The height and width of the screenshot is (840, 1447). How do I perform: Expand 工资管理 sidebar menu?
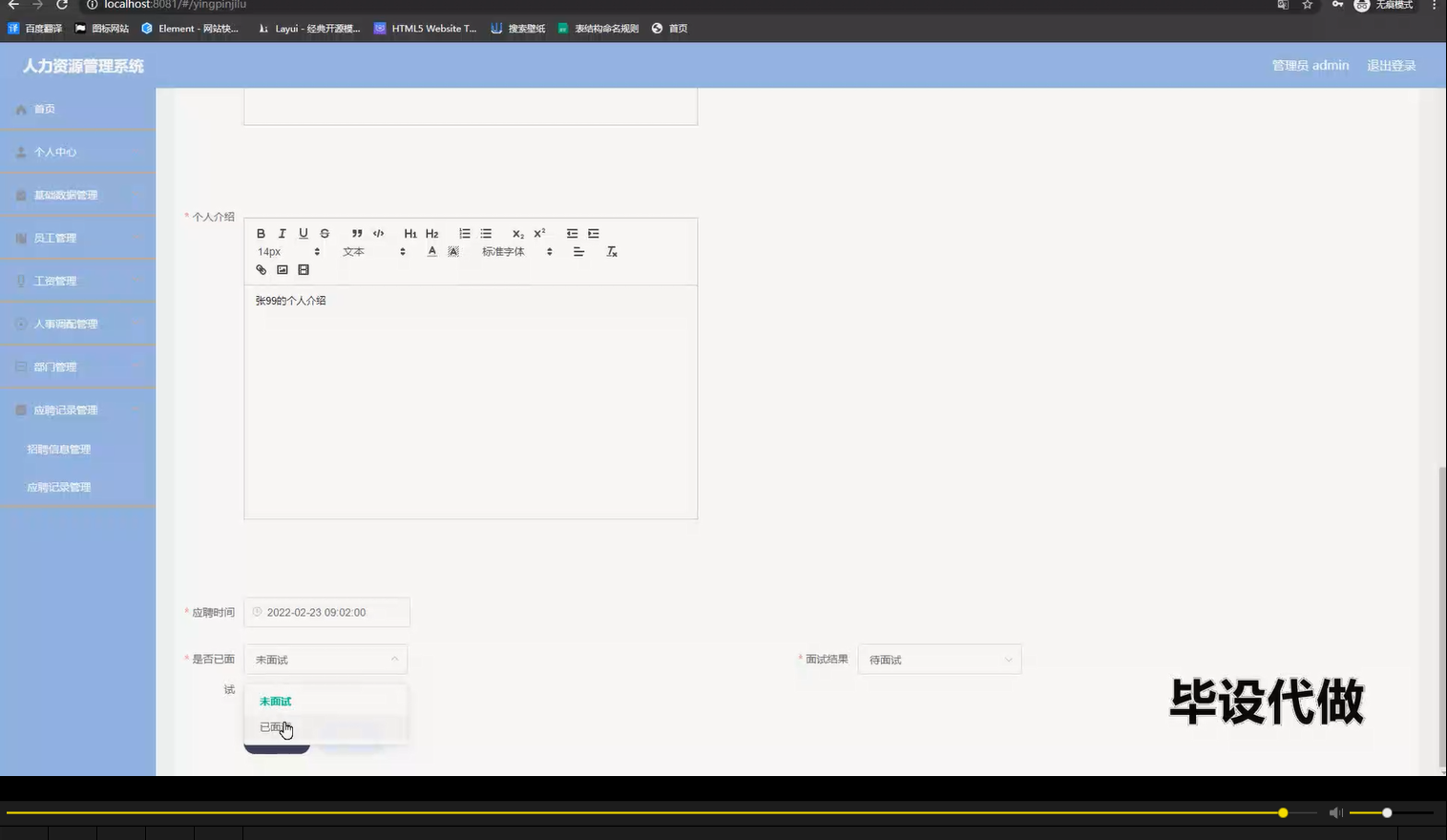[x=77, y=281]
